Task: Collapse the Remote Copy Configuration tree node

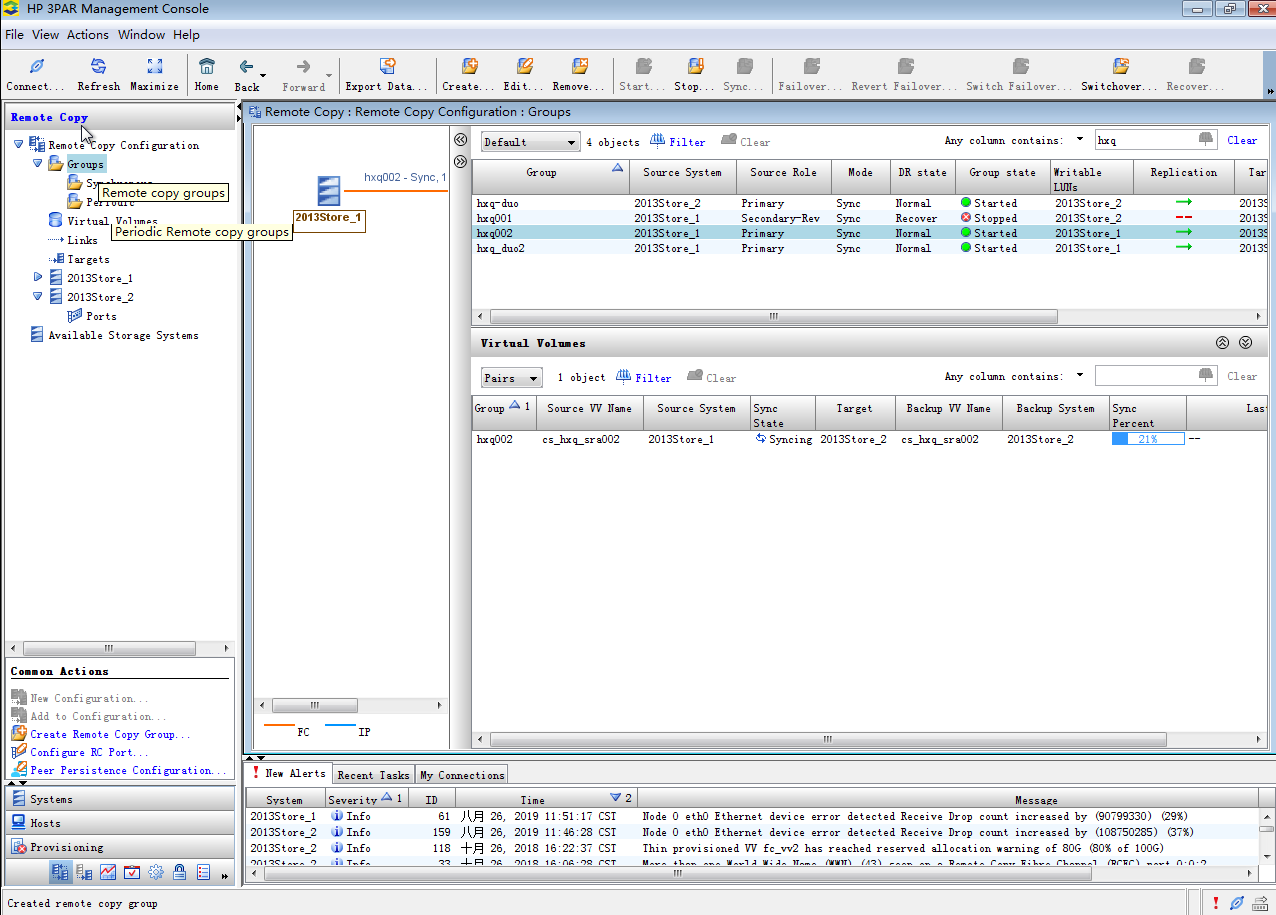Action: pos(19,145)
